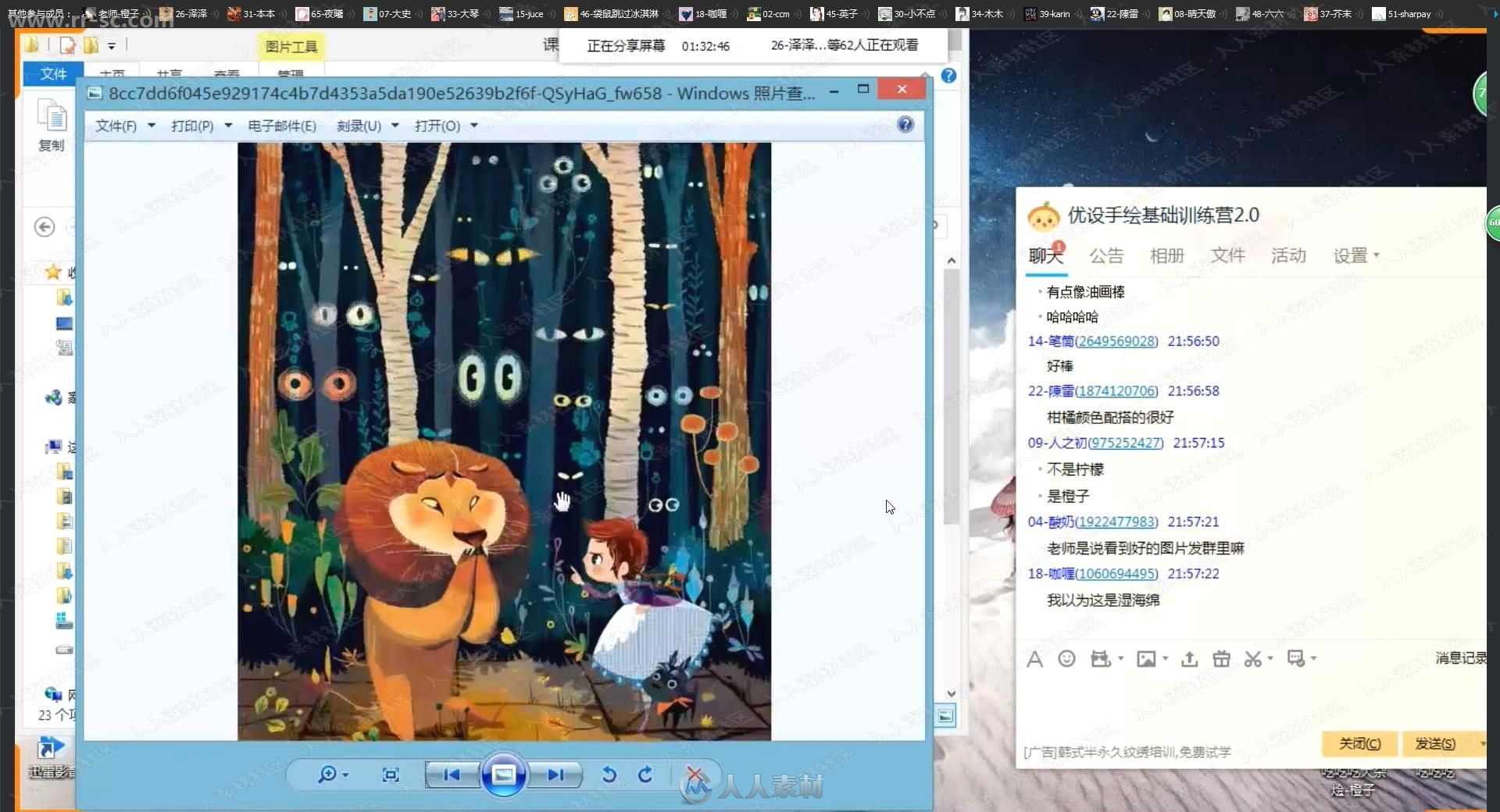Viewport: 1500px width, 812px height.
Task: Click the upload file icon in chat toolbar
Action: point(1189,659)
